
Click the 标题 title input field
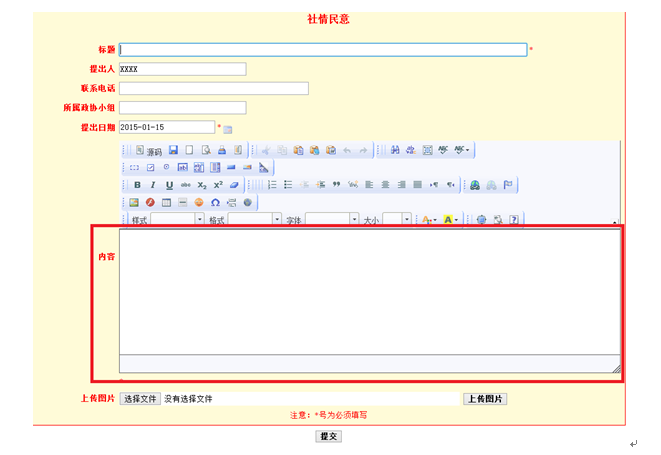[x=323, y=50]
